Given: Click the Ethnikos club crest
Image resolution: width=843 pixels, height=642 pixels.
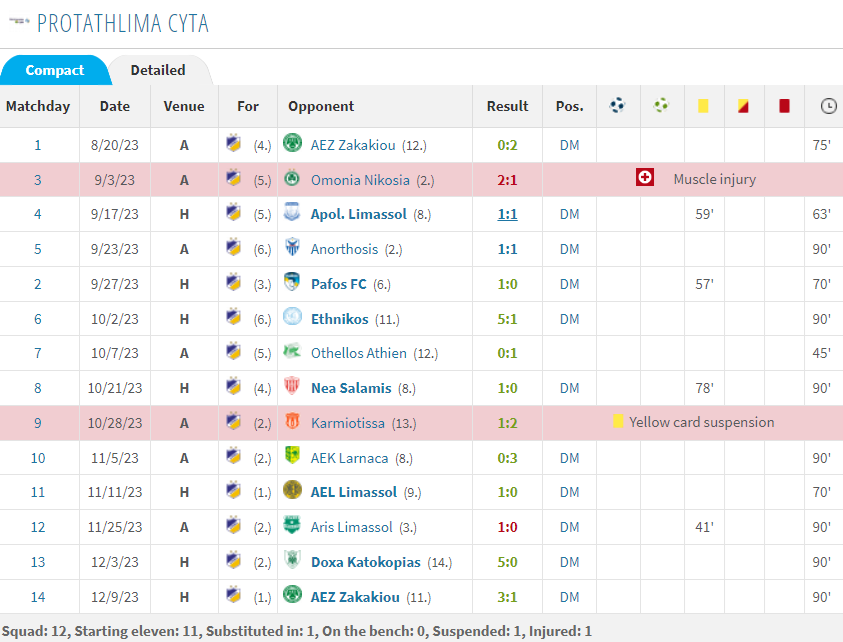Looking at the screenshot, I should click(292, 317).
